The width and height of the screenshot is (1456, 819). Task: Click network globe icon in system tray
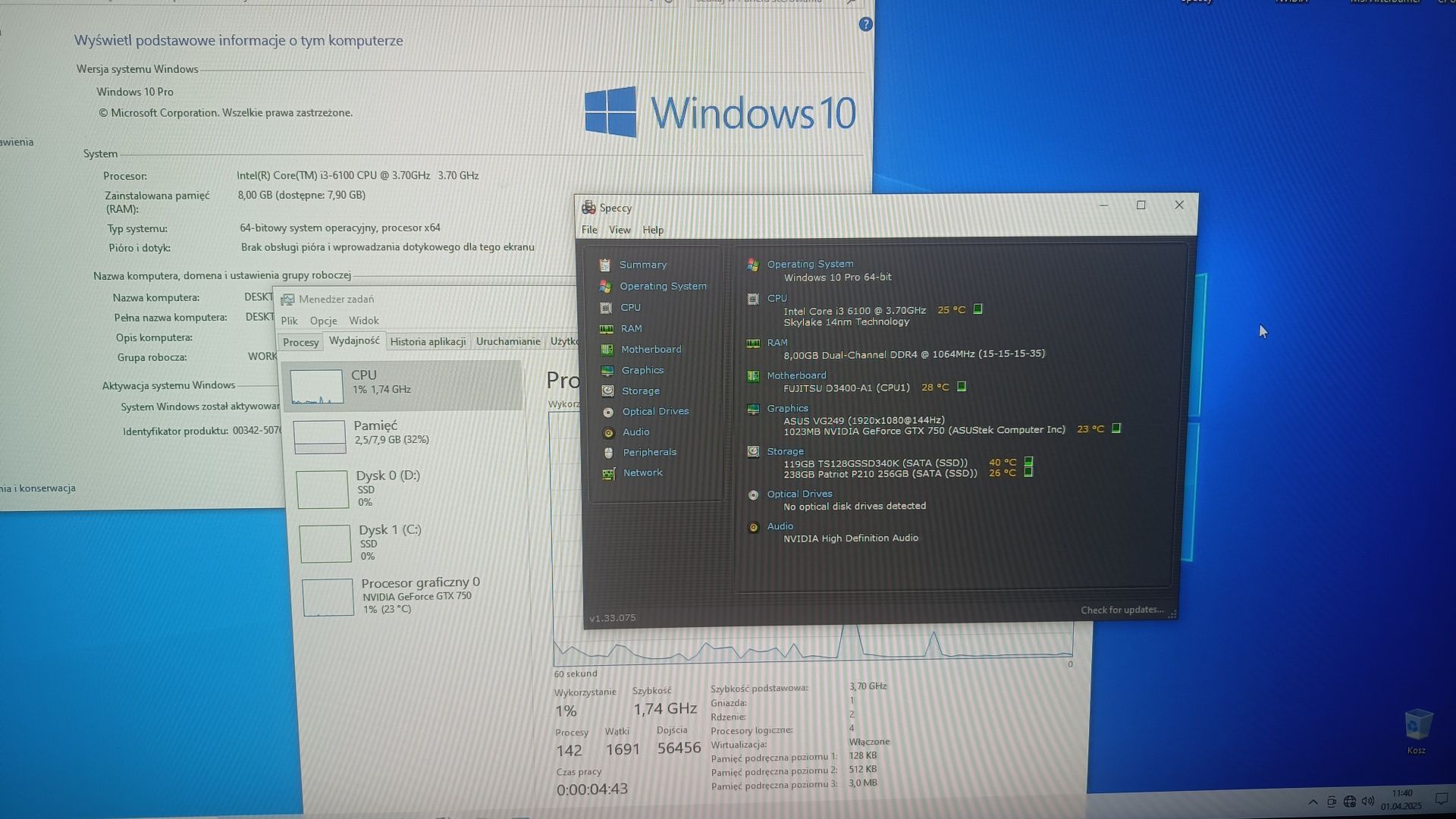[1350, 802]
